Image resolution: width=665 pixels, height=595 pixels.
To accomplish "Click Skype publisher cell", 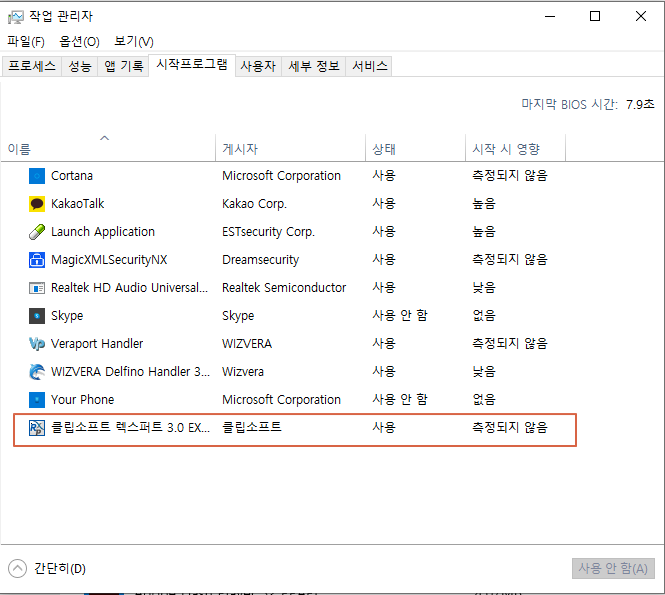I will pos(238,316).
